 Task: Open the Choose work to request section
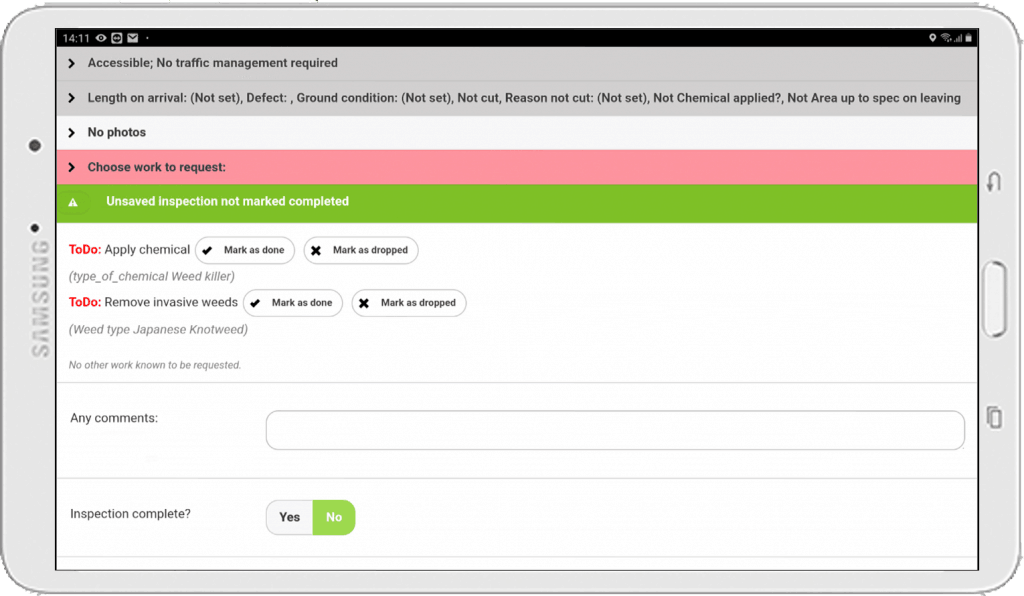pos(156,167)
